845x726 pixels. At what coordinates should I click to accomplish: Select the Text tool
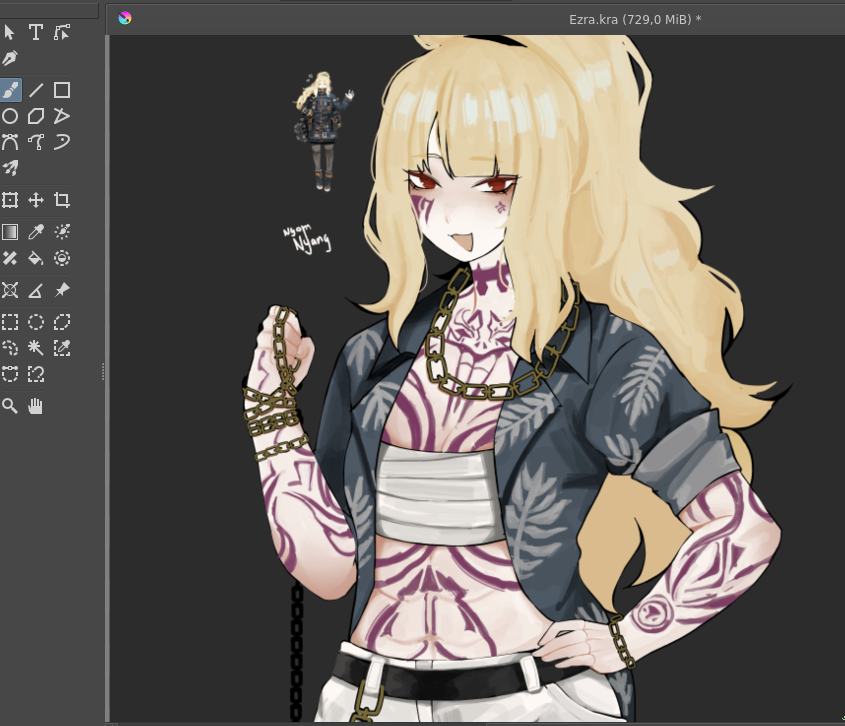(36, 32)
